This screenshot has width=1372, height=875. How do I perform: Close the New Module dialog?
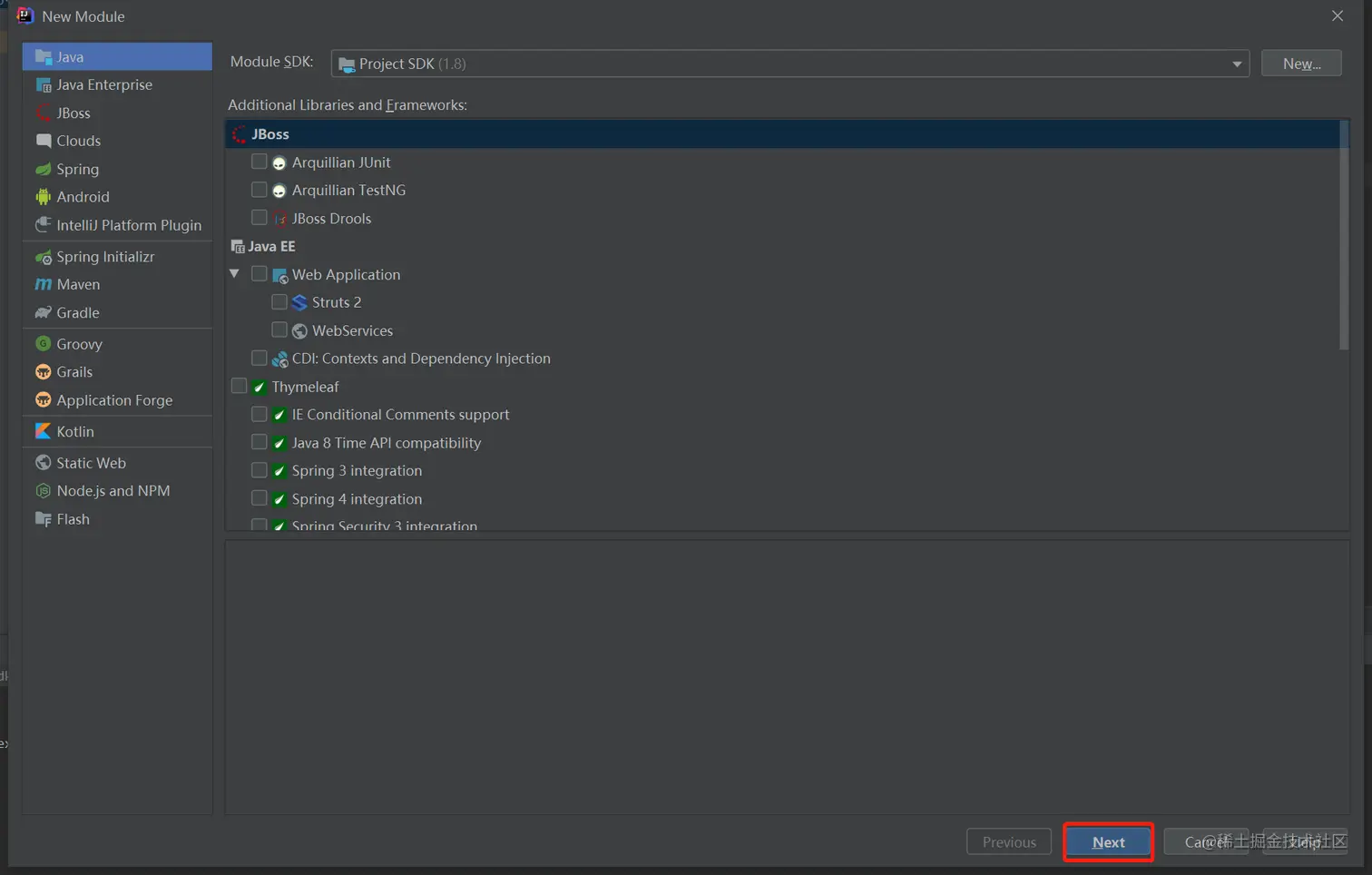(1338, 16)
